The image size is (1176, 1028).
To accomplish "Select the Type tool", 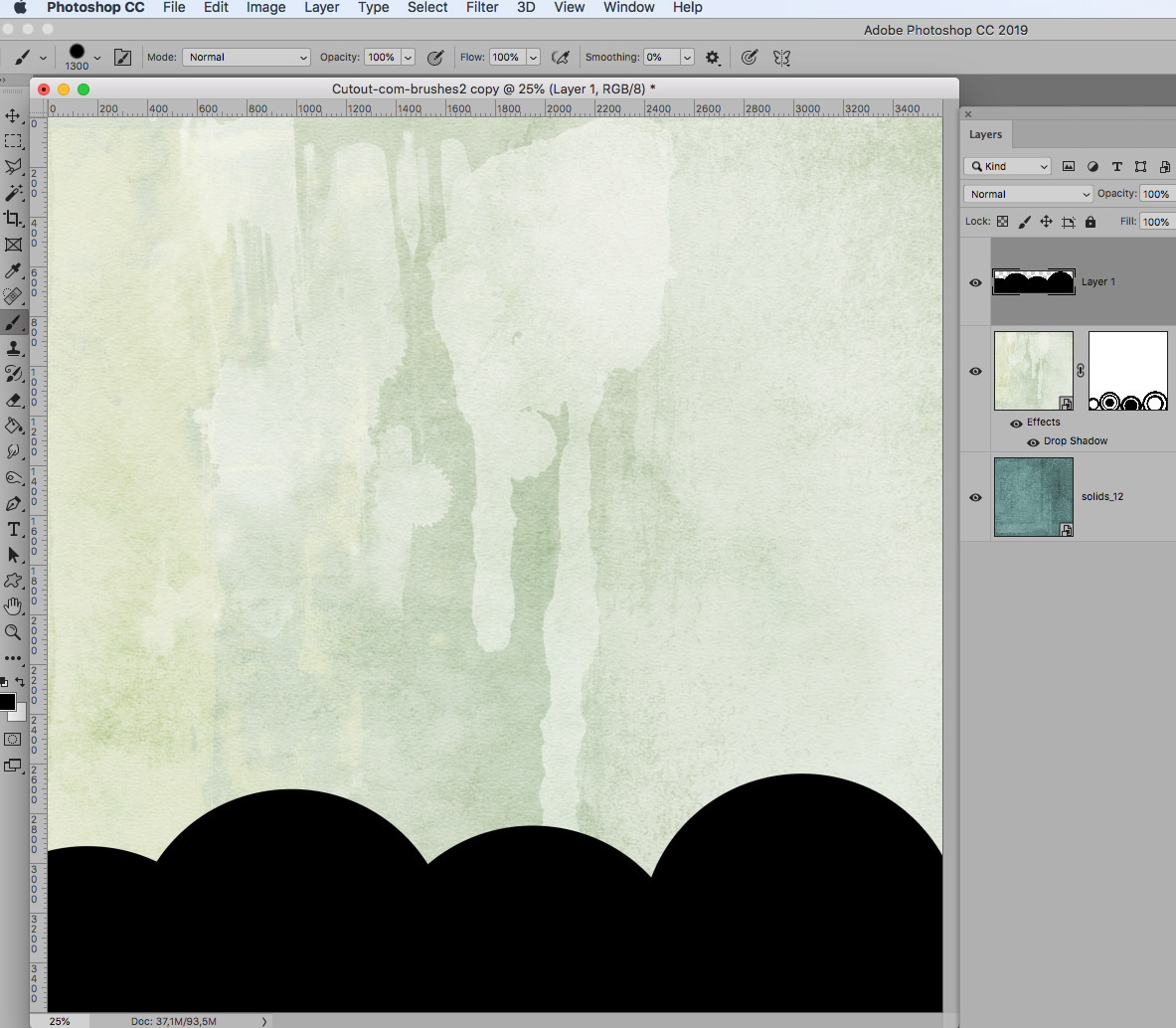I will coord(13,529).
